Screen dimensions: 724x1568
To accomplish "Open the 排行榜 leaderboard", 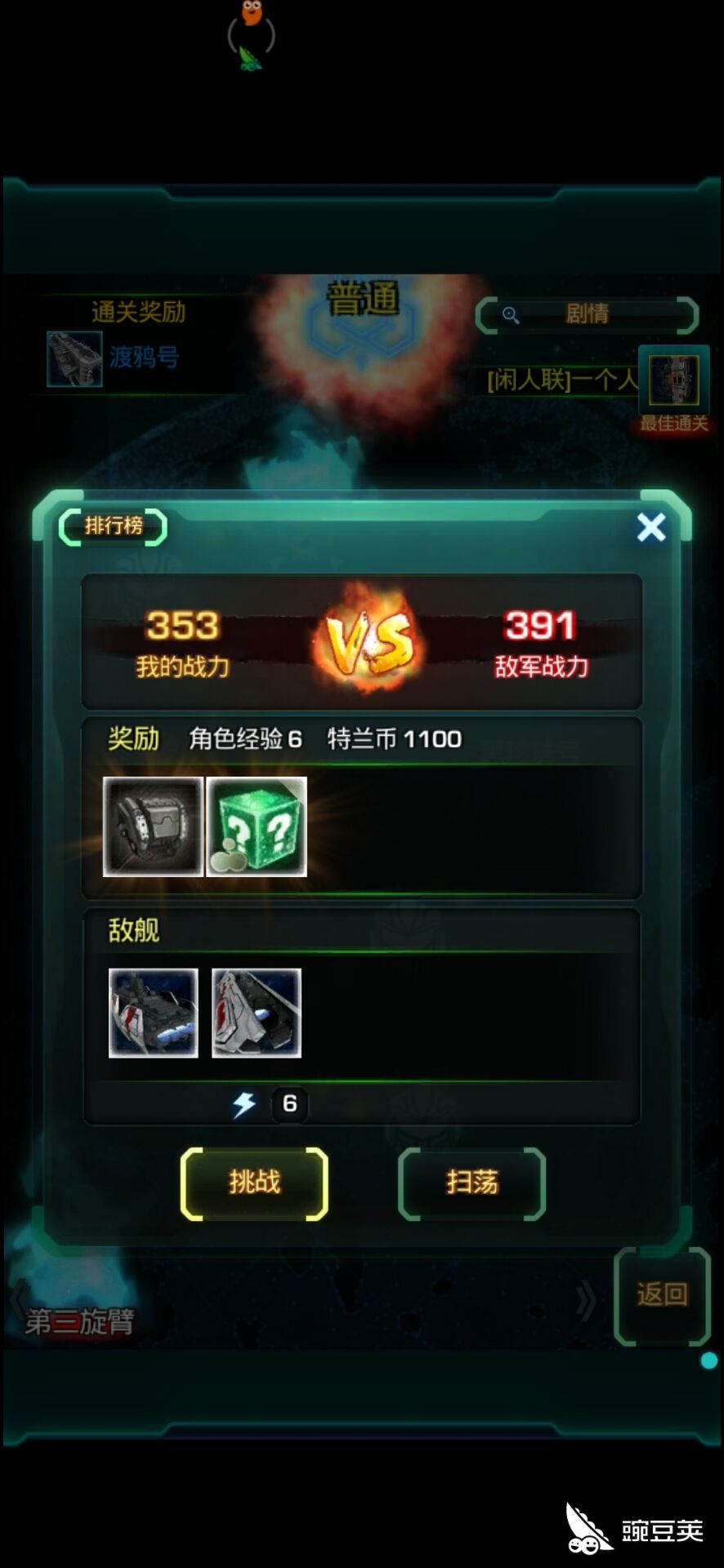I will (113, 526).
